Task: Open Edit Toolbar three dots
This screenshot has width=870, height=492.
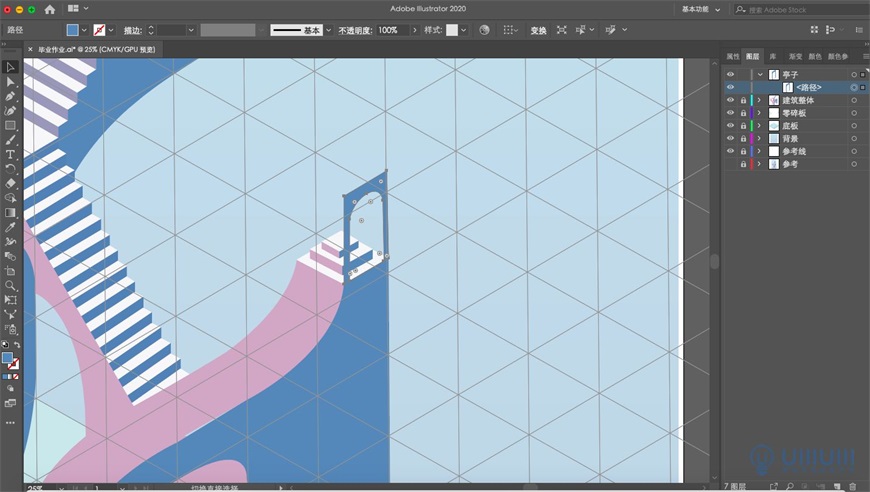Action: click(10, 423)
